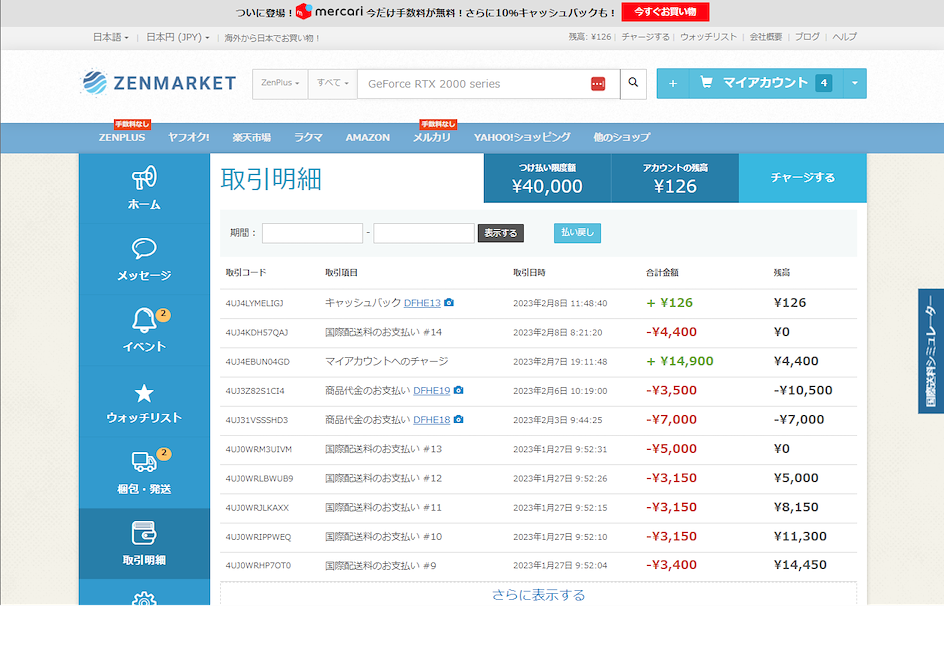Click transaction code 4UJ4LYMELIGJ
This screenshot has height=653, width=944.
pos(255,303)
